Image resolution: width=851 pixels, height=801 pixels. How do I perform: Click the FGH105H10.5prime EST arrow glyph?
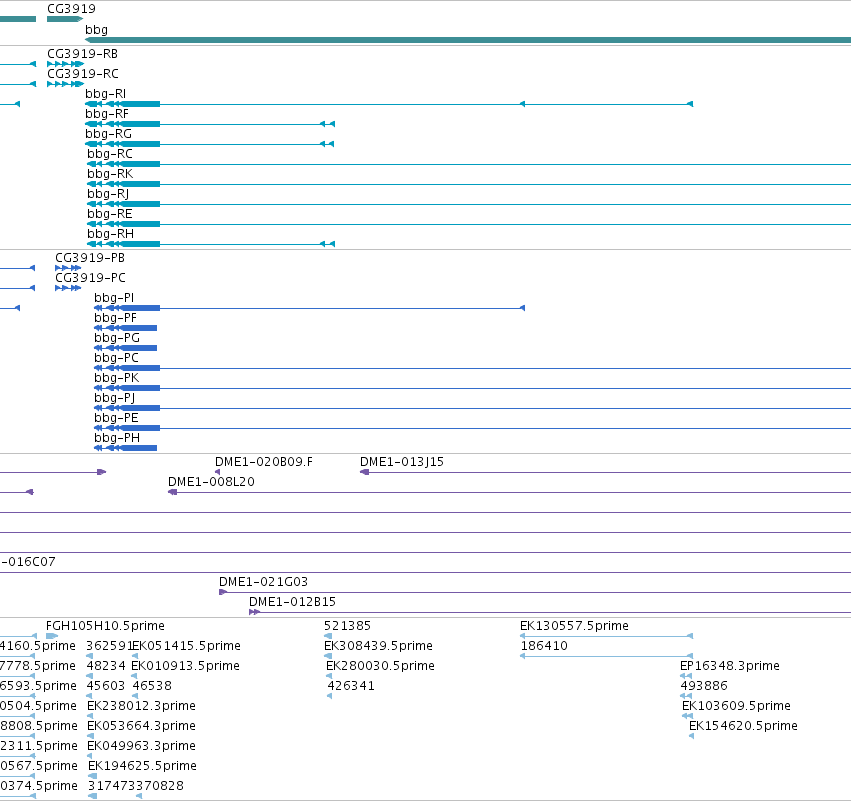(x=52, y=636)
